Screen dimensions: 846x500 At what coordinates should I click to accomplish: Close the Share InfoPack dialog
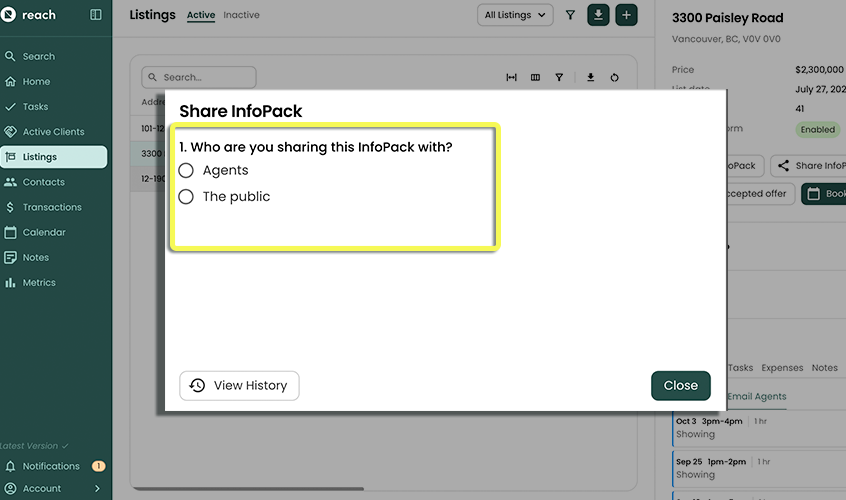pos(680,385)
